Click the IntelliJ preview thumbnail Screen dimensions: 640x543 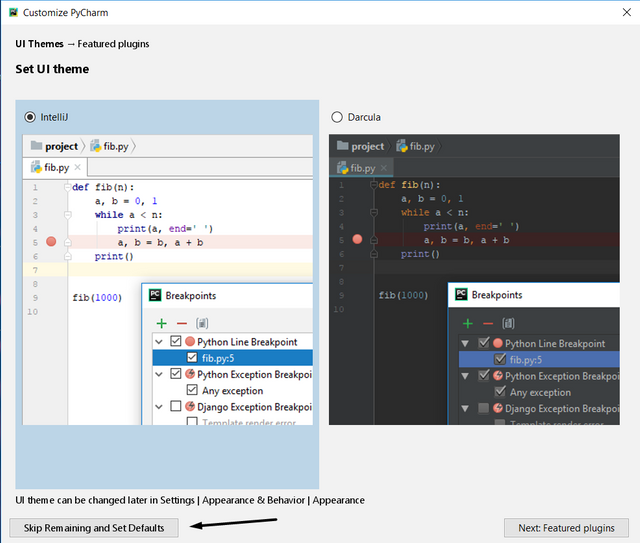168,280
